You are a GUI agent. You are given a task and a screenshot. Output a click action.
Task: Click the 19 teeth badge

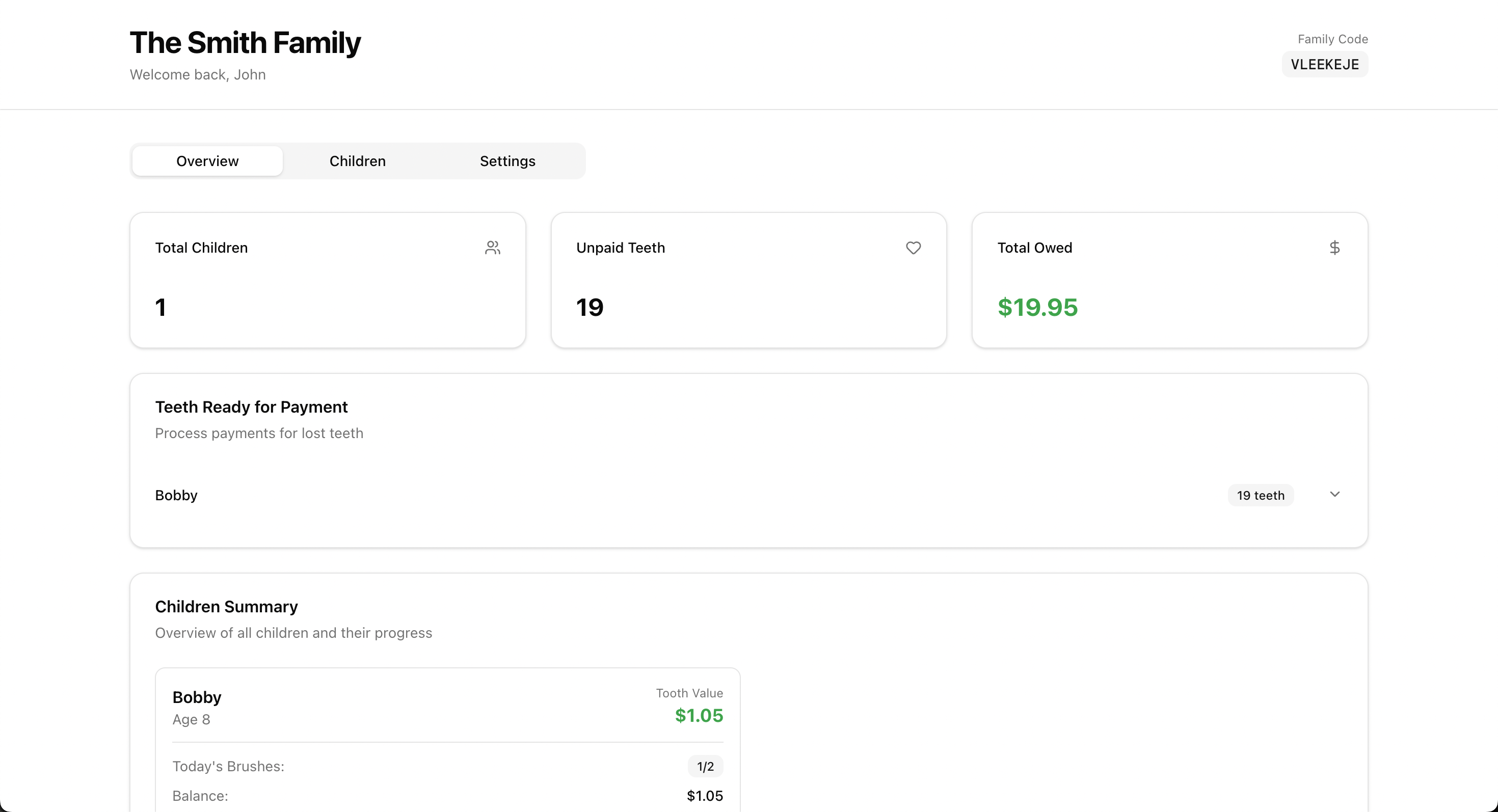pyautogui.click(x=1260, y=495)
